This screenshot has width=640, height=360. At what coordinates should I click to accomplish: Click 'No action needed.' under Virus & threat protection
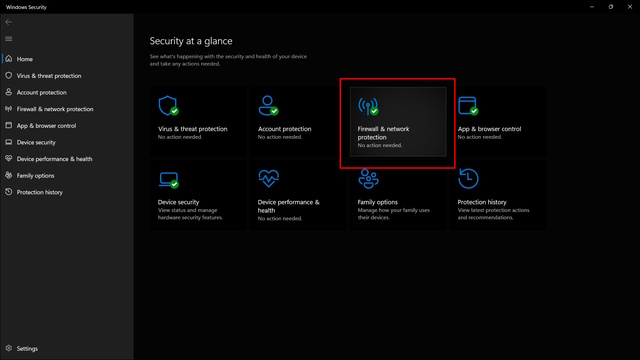(180, 137)
